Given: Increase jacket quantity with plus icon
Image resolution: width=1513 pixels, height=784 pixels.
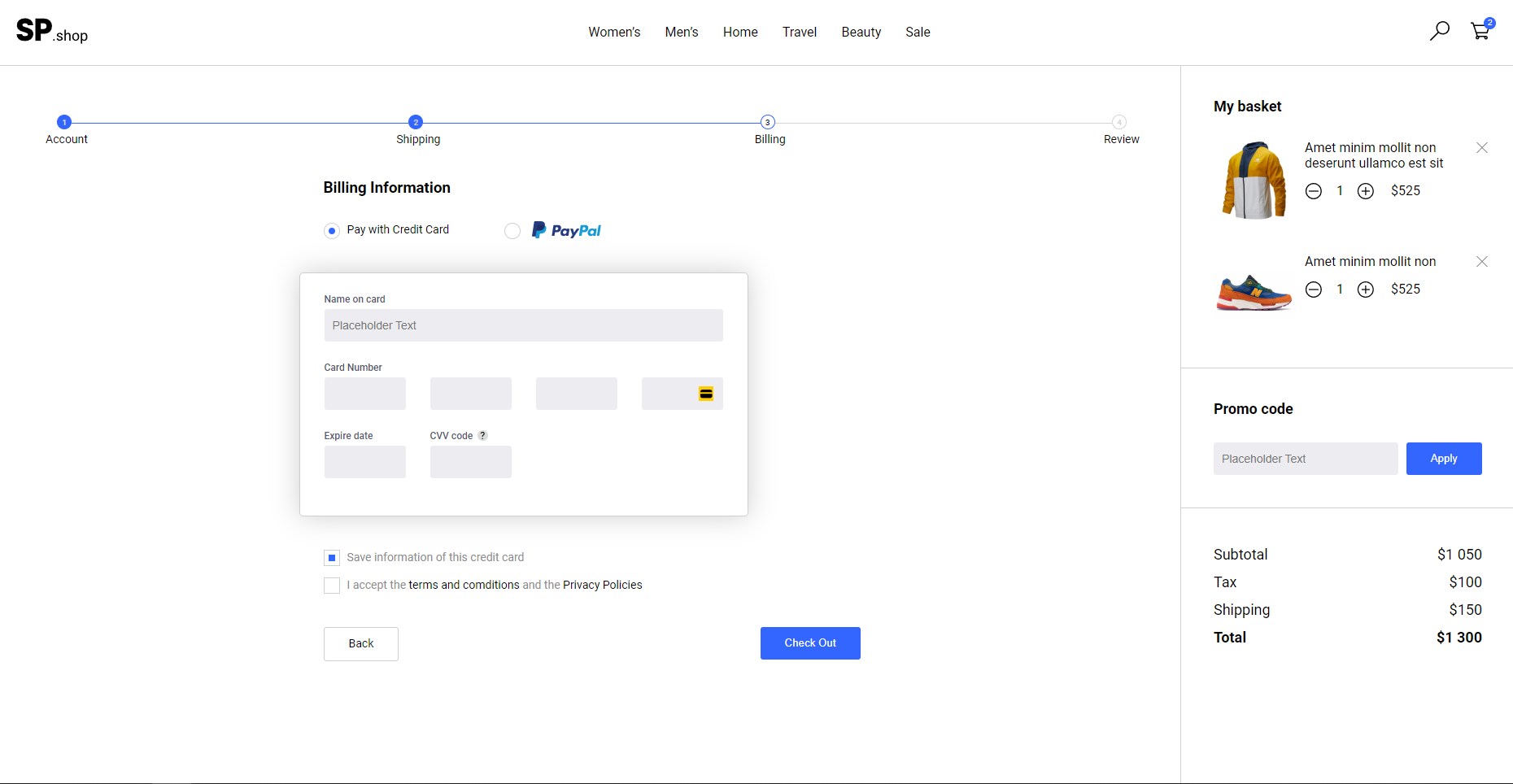Looking at the screenshot, I should coord(1365,191).
